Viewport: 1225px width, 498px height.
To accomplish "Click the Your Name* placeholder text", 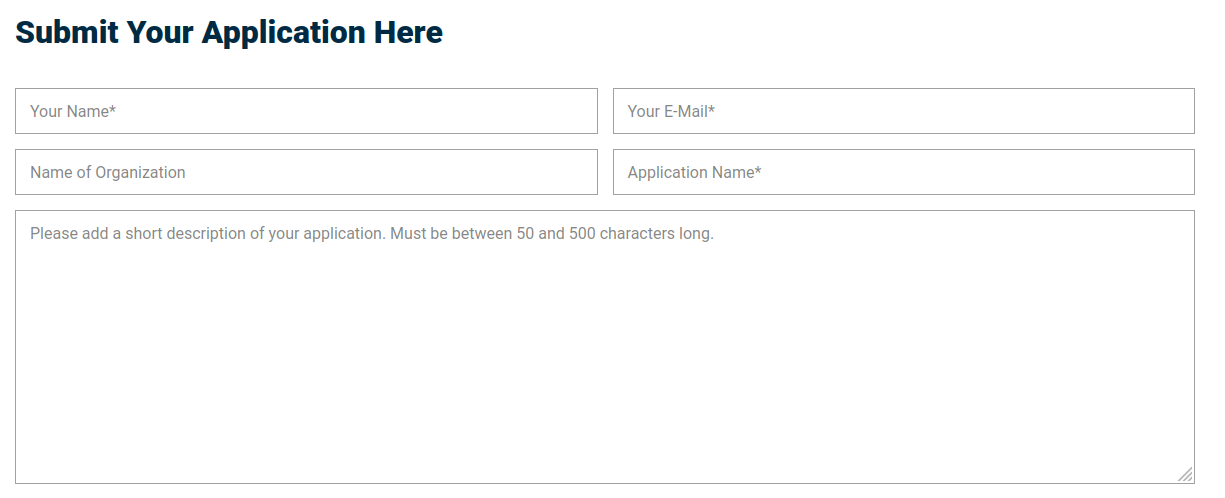I will click(x=73, y=111).
